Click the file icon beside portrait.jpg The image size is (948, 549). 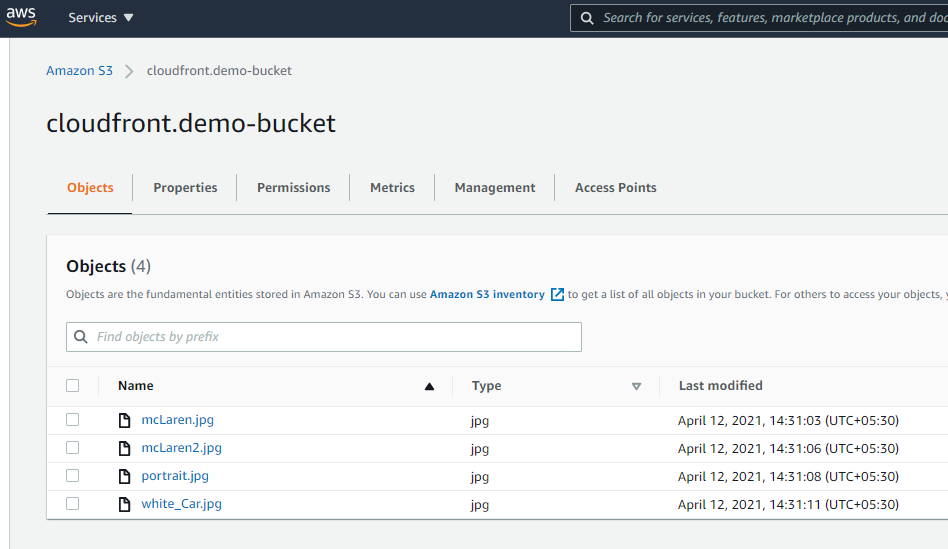[124, 476]
